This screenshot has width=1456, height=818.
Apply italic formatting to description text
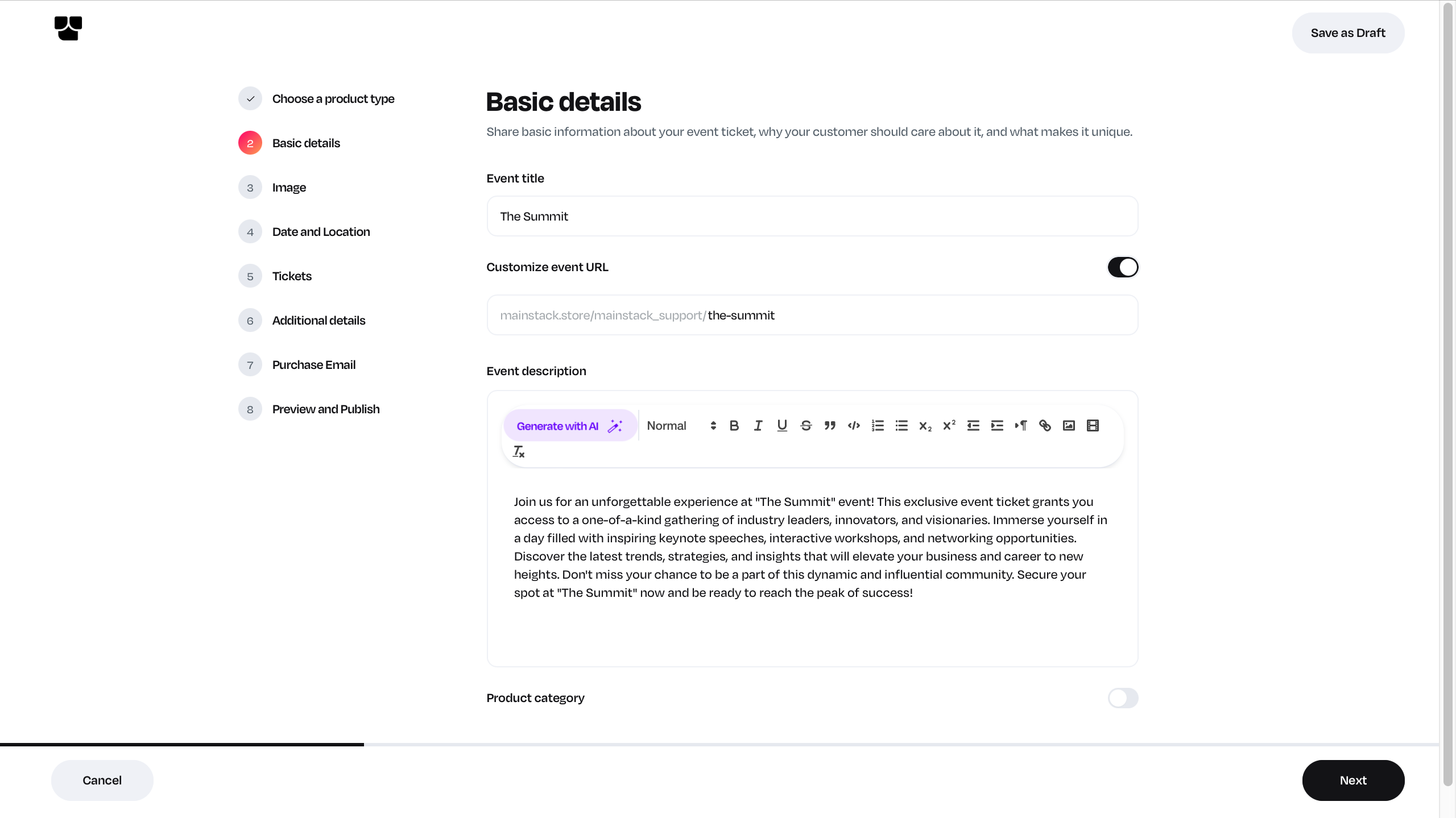pos(758,426)
